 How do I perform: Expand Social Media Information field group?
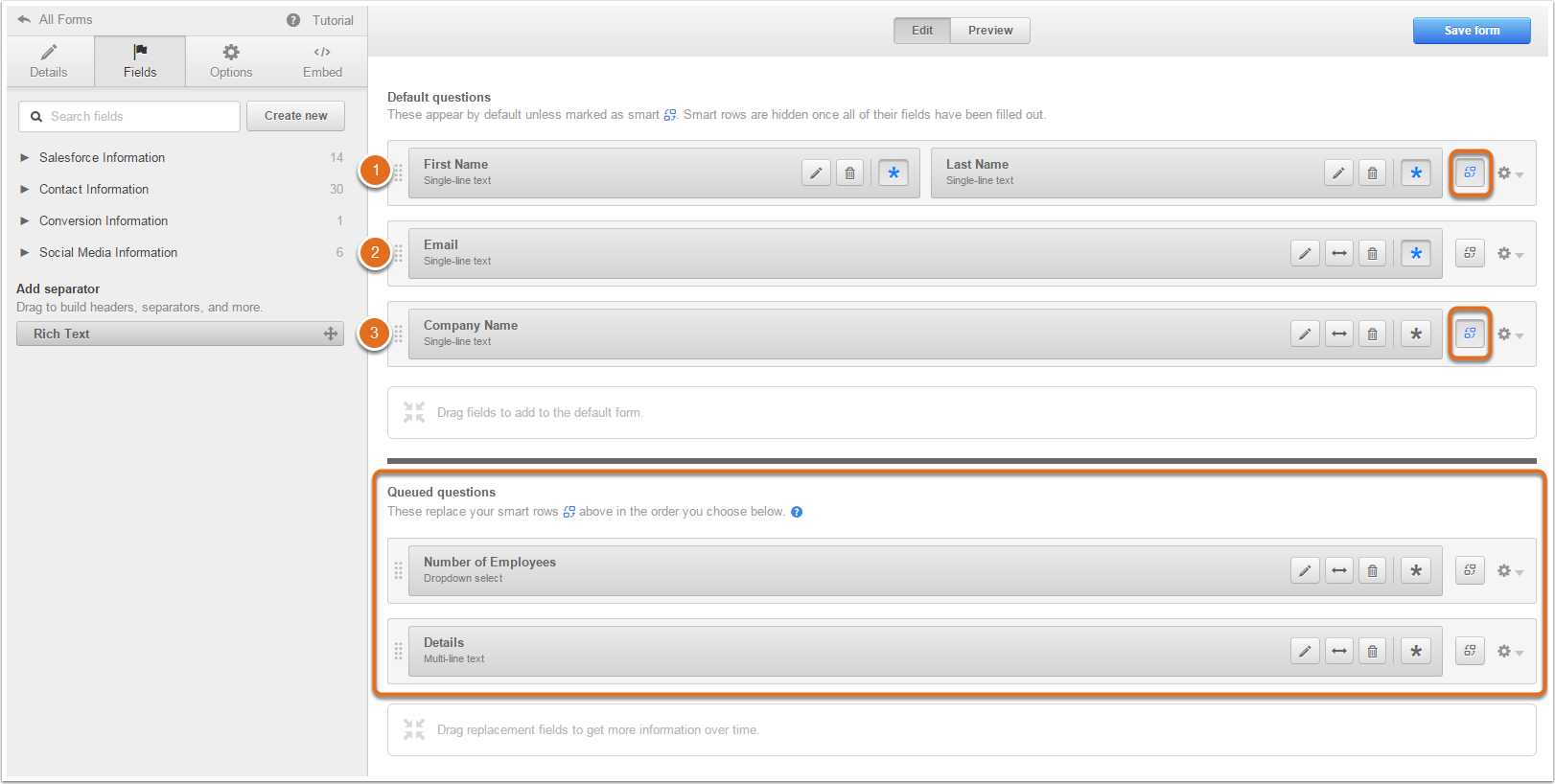pos(25,252)
